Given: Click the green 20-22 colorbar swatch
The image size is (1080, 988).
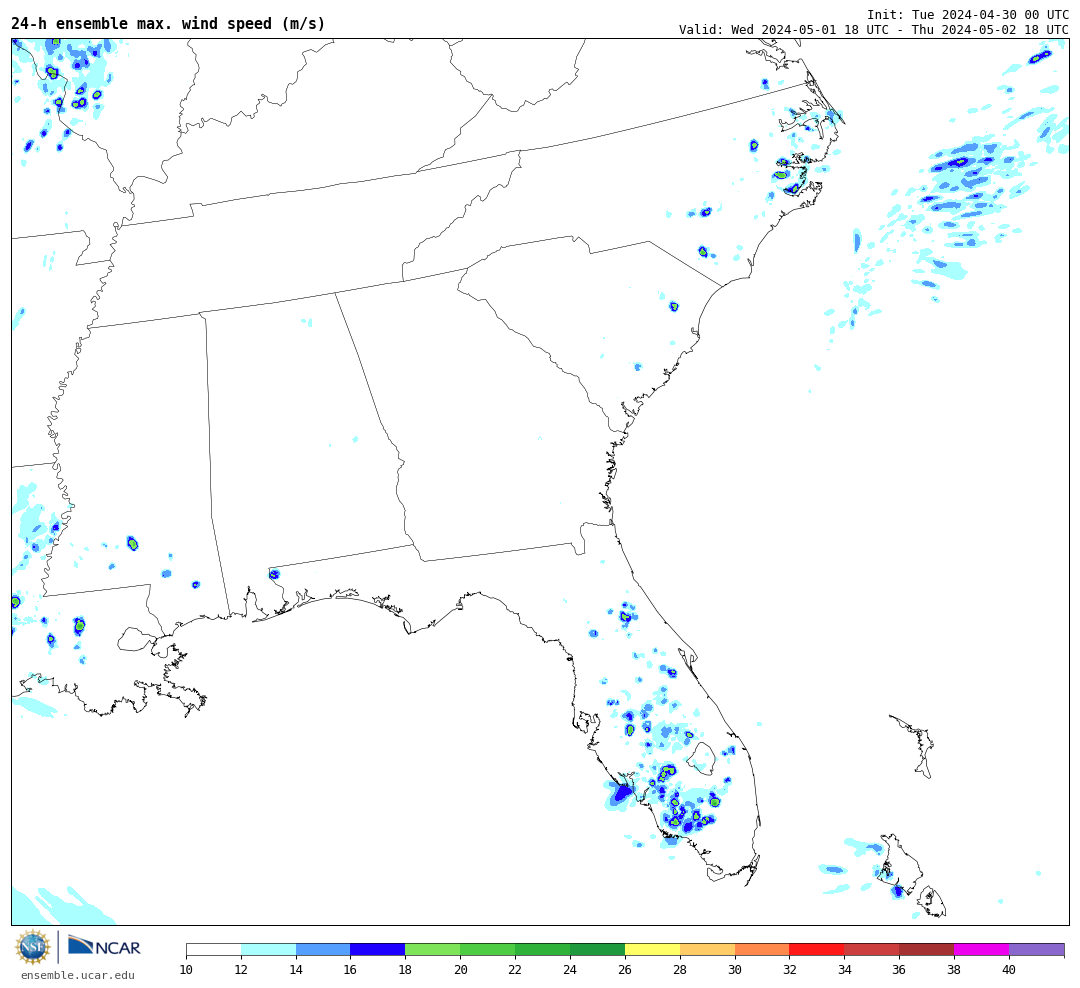Looking at the screenshot, I should click(x=488, y=950).
